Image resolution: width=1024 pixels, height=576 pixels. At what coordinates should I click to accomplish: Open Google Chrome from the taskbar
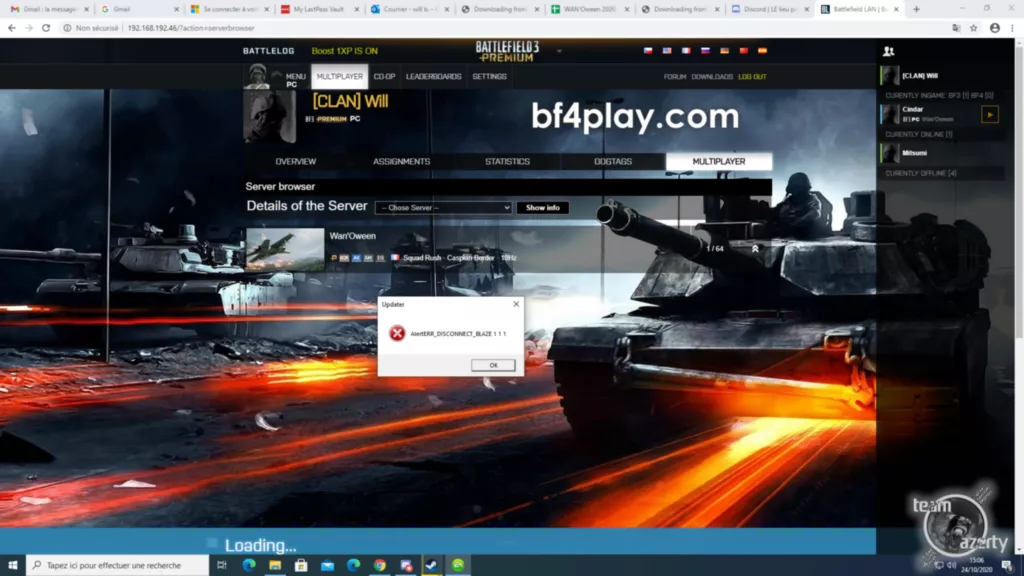tap(379, 565)
